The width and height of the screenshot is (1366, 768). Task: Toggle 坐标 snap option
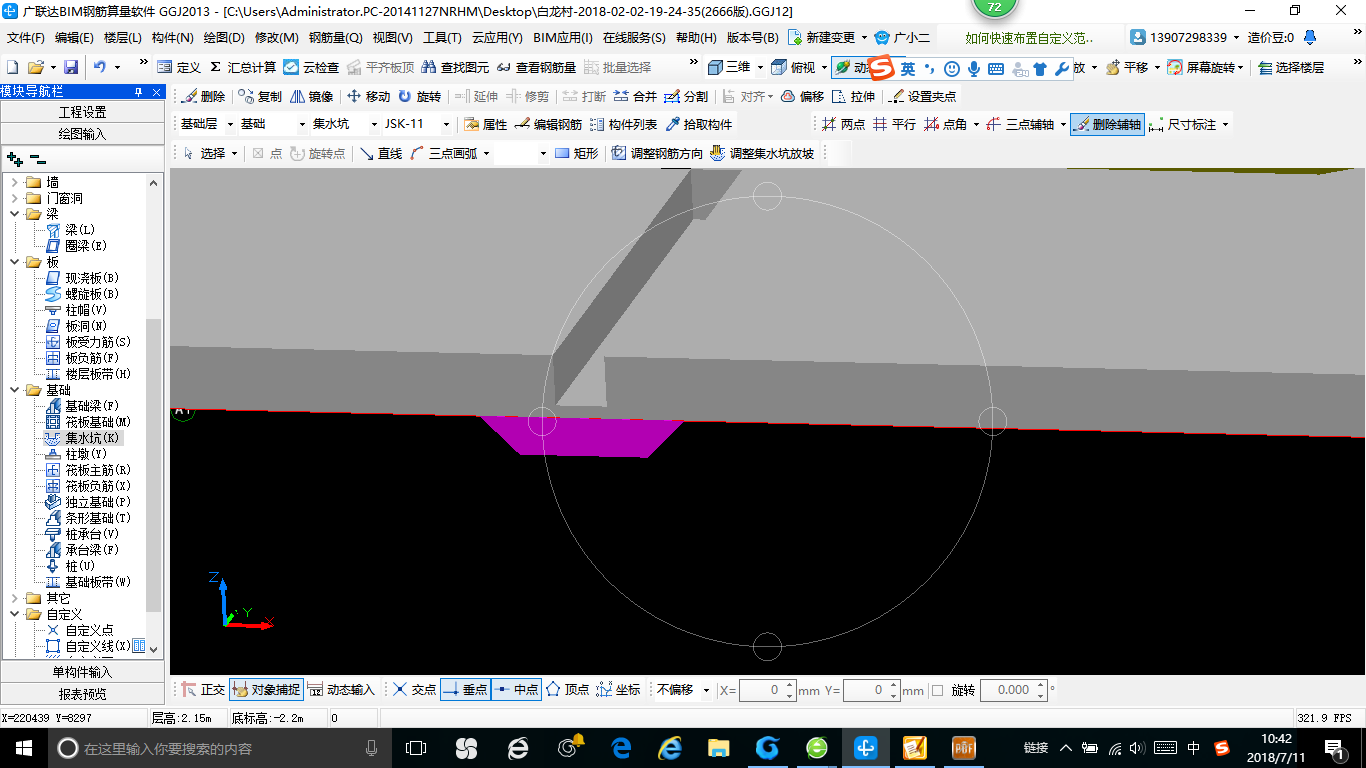click(x=618, y=690)
